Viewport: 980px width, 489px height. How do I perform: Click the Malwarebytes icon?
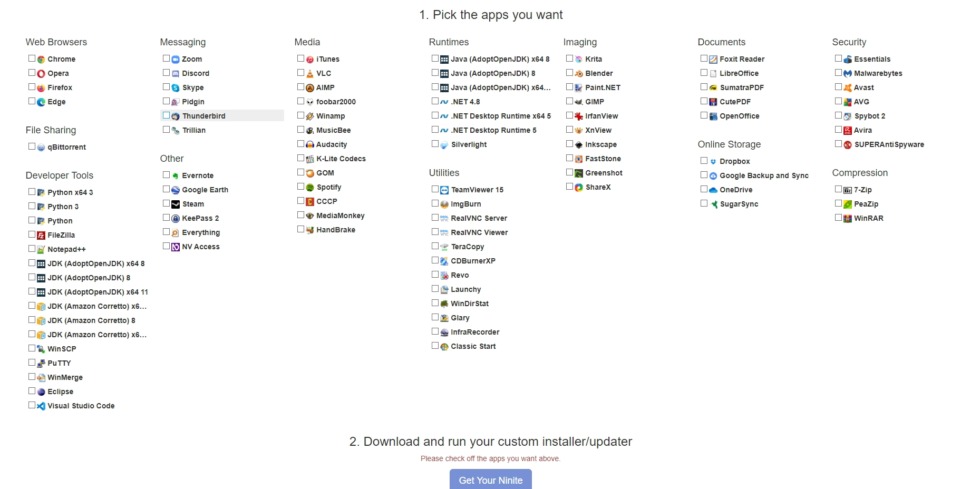(848, 74)
